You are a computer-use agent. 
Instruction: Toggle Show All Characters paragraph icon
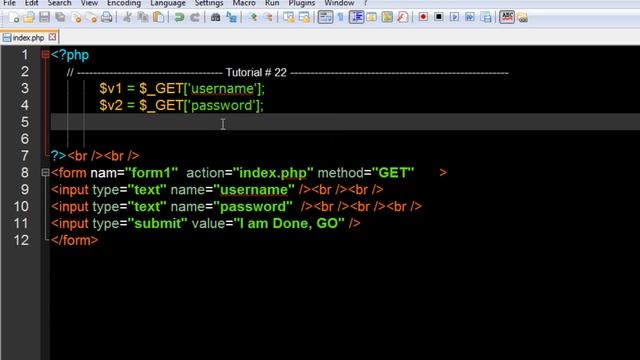tap(340, 18)
